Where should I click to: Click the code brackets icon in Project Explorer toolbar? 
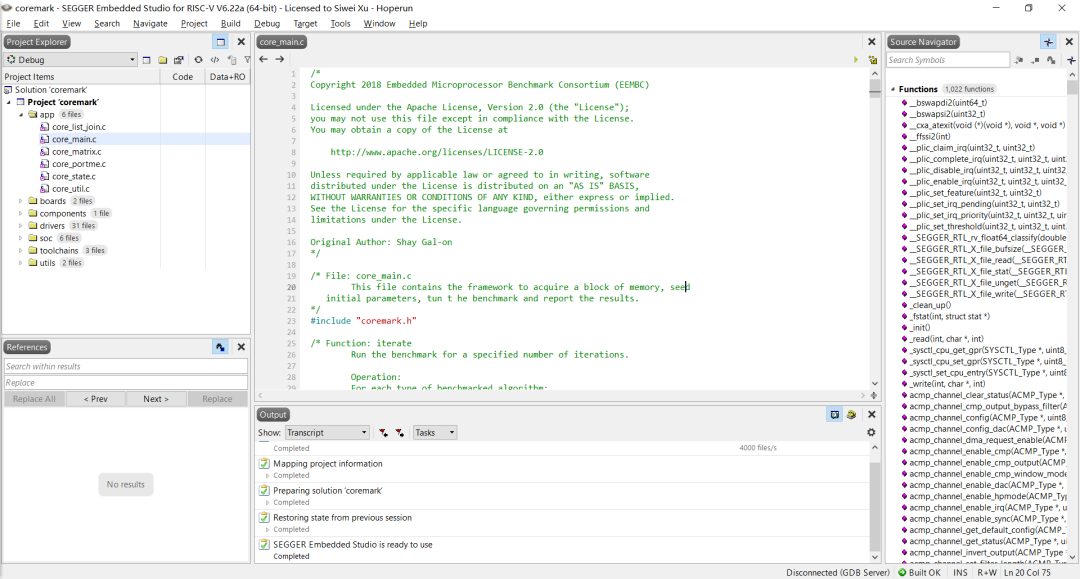pyautogui.click(x=214, y=60)
